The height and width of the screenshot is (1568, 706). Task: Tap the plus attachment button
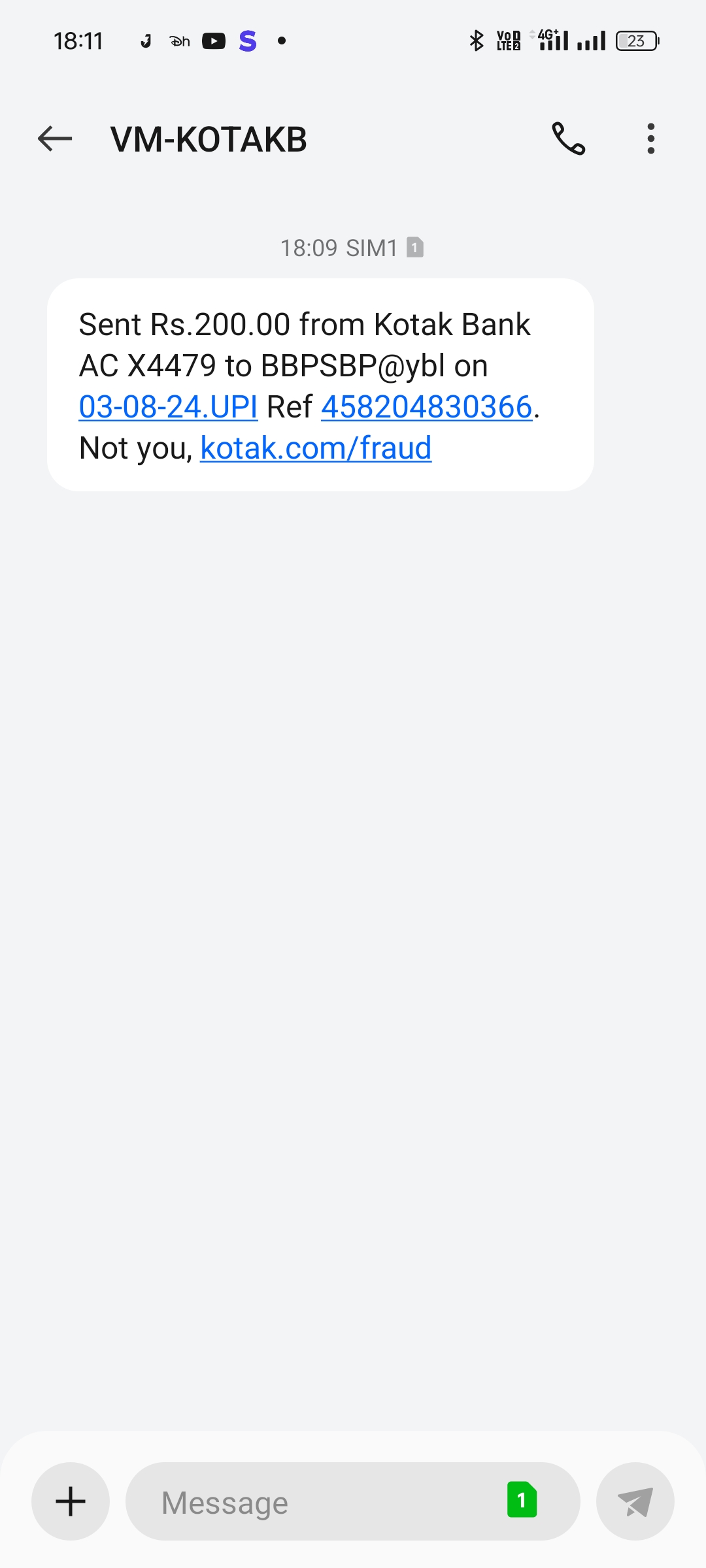click(x=71, y=1501)
